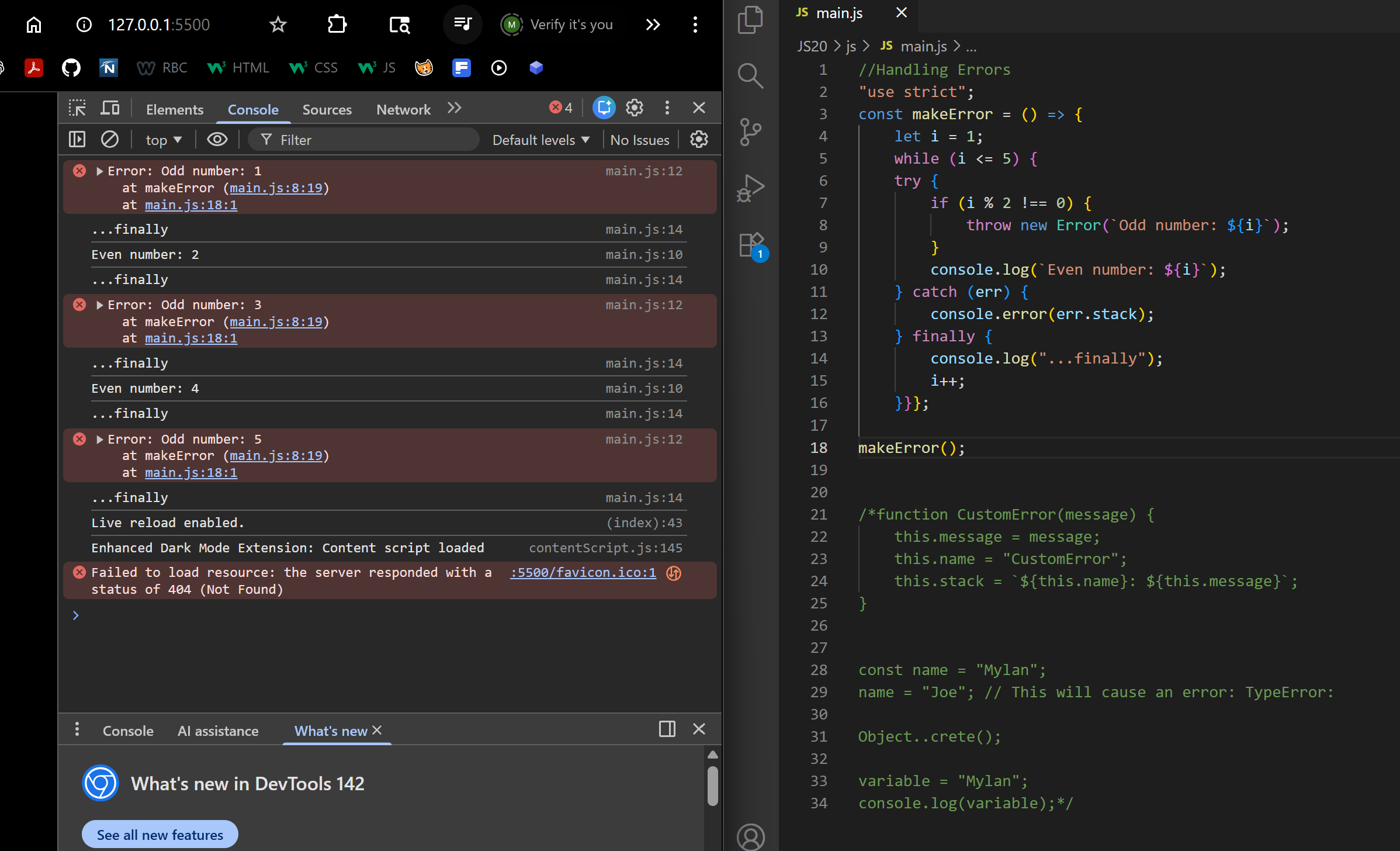
Task: Open VS Code Run and Debug view
Action: pyautogui.click(x=750, y=188)
